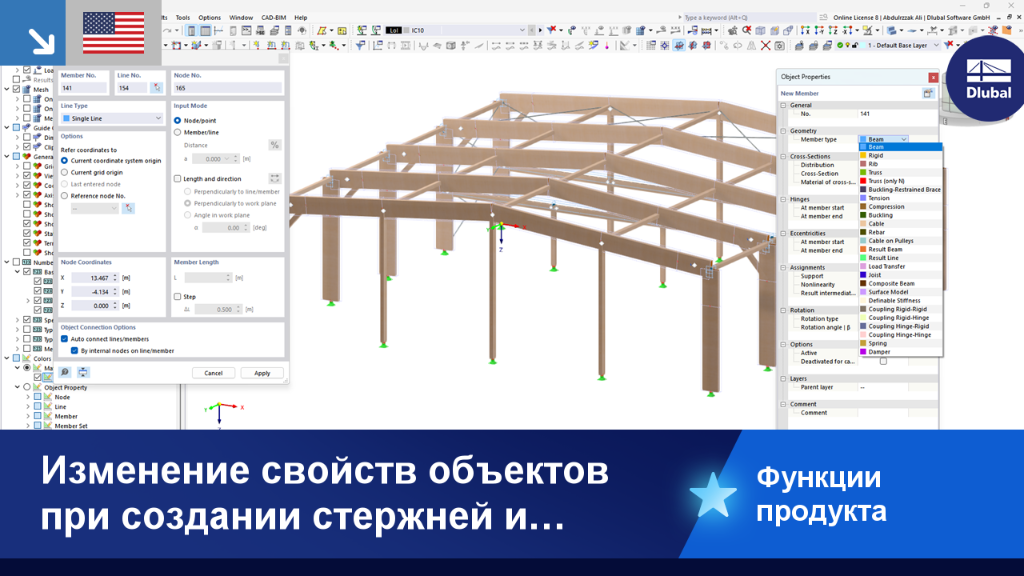This screenshot has width=1024, height=576.
Task: Select the Node/point input mode
Action: pyautogui.click(x=178, y=121)
